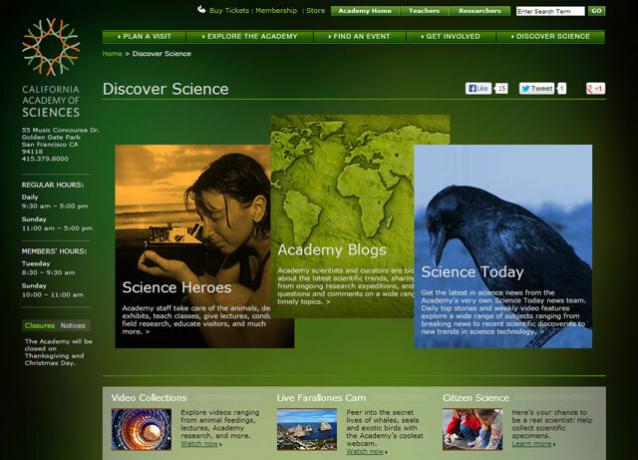Open the Science Heroes card

click(x=192, y=246)
